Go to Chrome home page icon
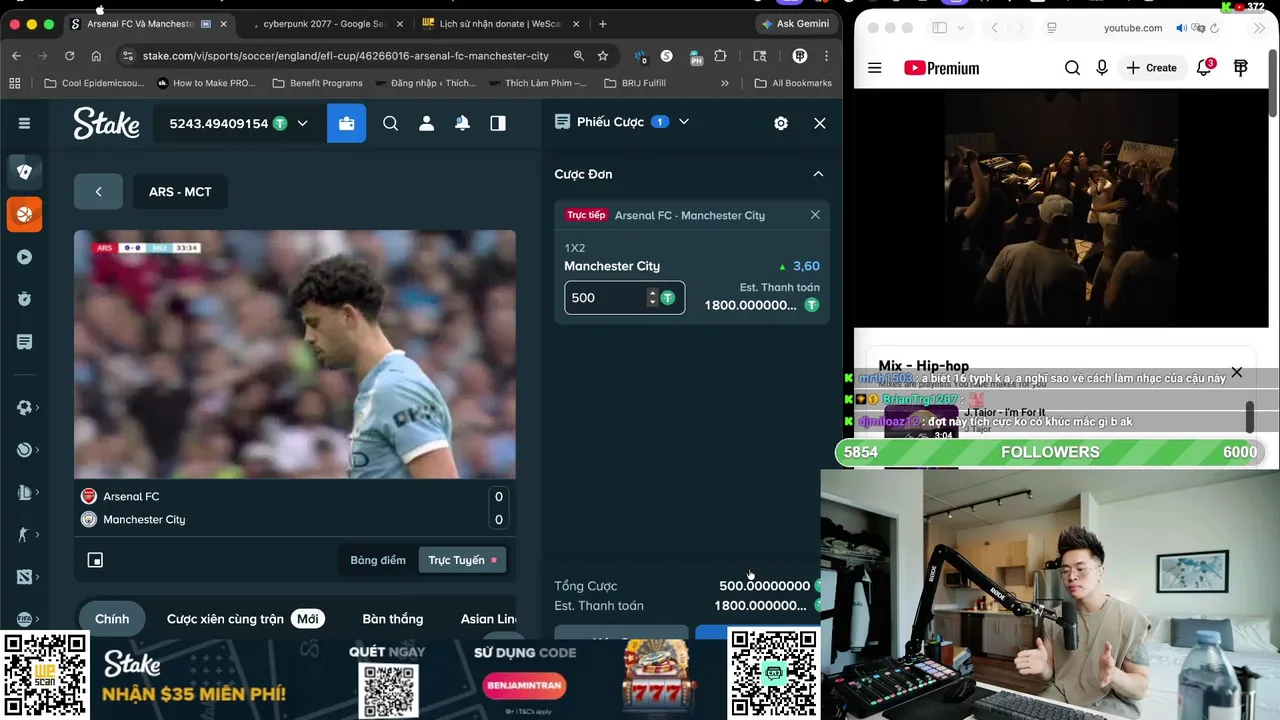1280x720 pixels. pyautogui.click(x=96, y=56)
